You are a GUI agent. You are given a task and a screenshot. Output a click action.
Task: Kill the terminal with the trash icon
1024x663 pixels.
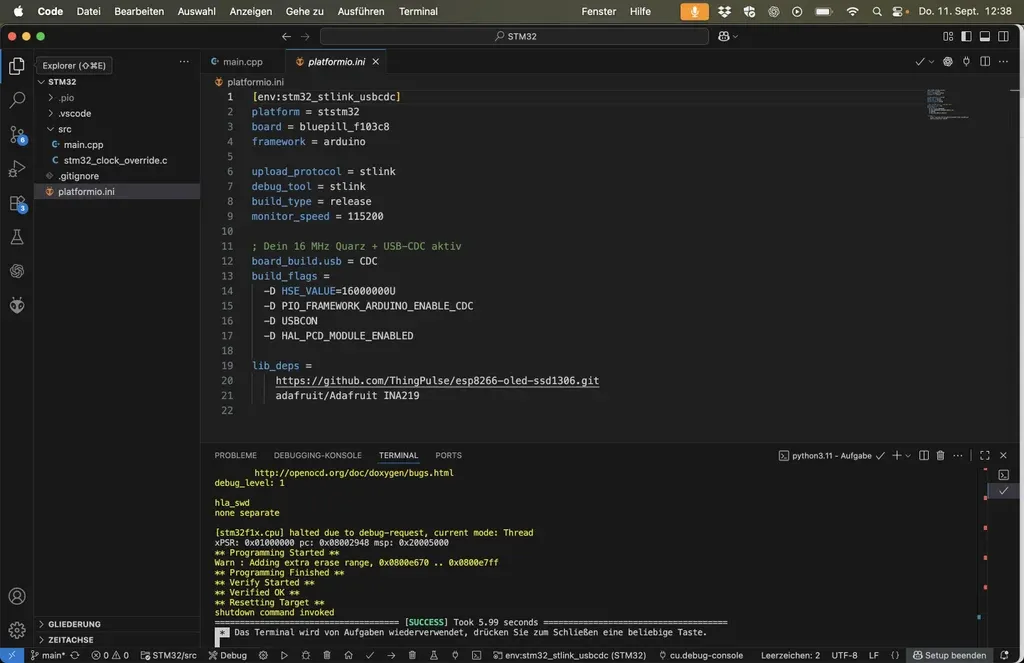coord(940,455)
